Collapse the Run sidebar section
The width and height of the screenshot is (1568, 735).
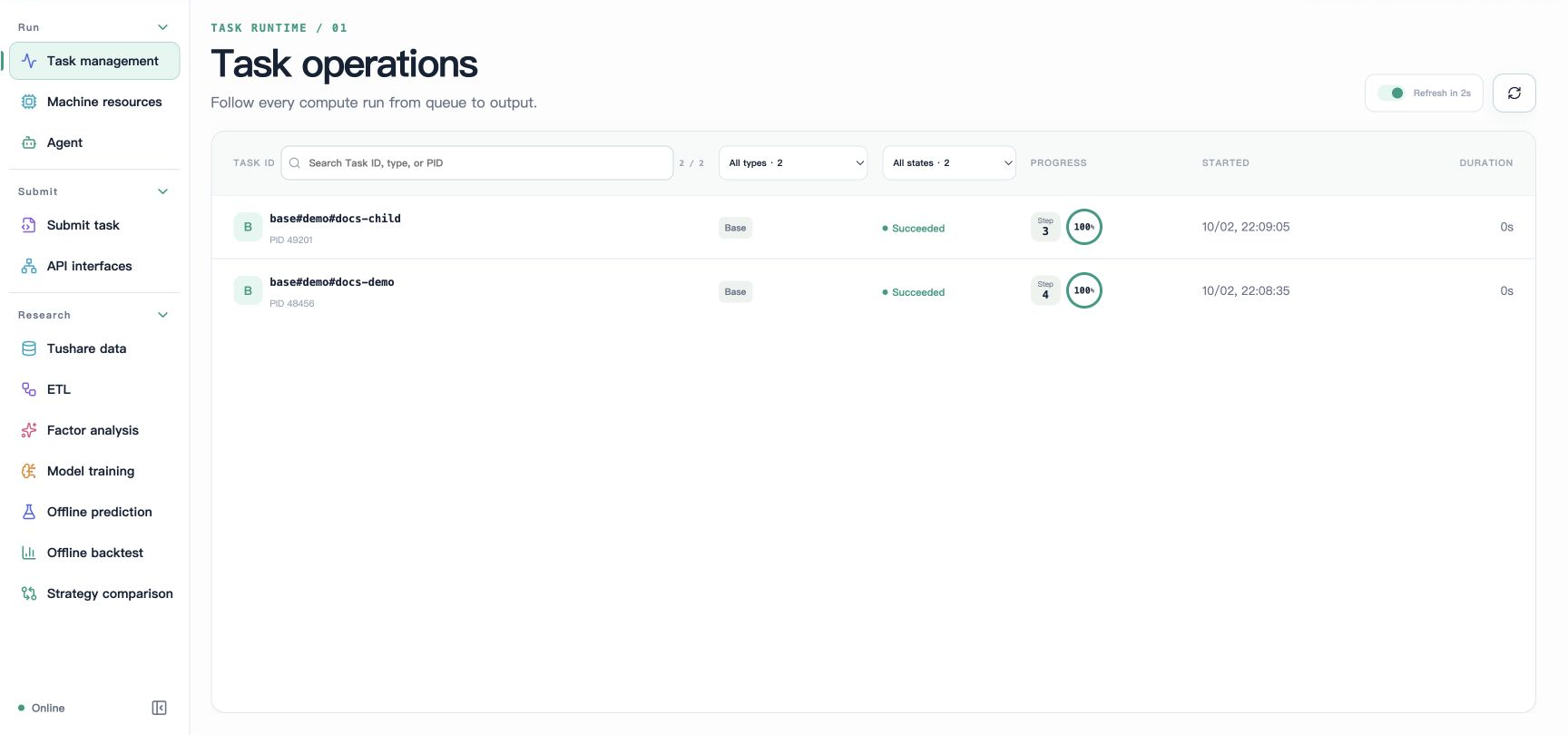click(163, 27)
